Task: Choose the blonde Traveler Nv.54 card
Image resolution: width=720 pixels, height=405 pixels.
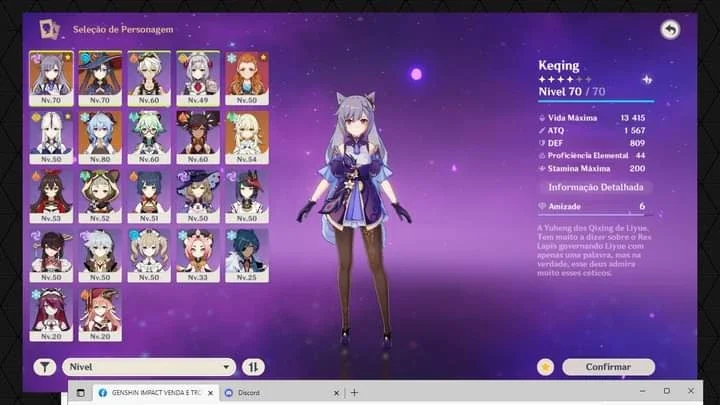Action: 247,137
